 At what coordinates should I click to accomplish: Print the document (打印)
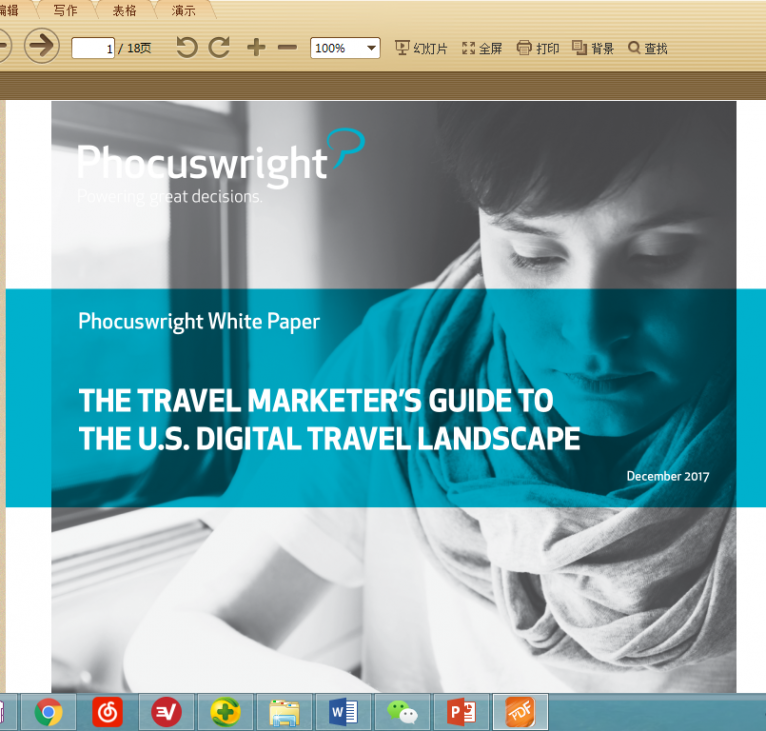tap(538, 48)
